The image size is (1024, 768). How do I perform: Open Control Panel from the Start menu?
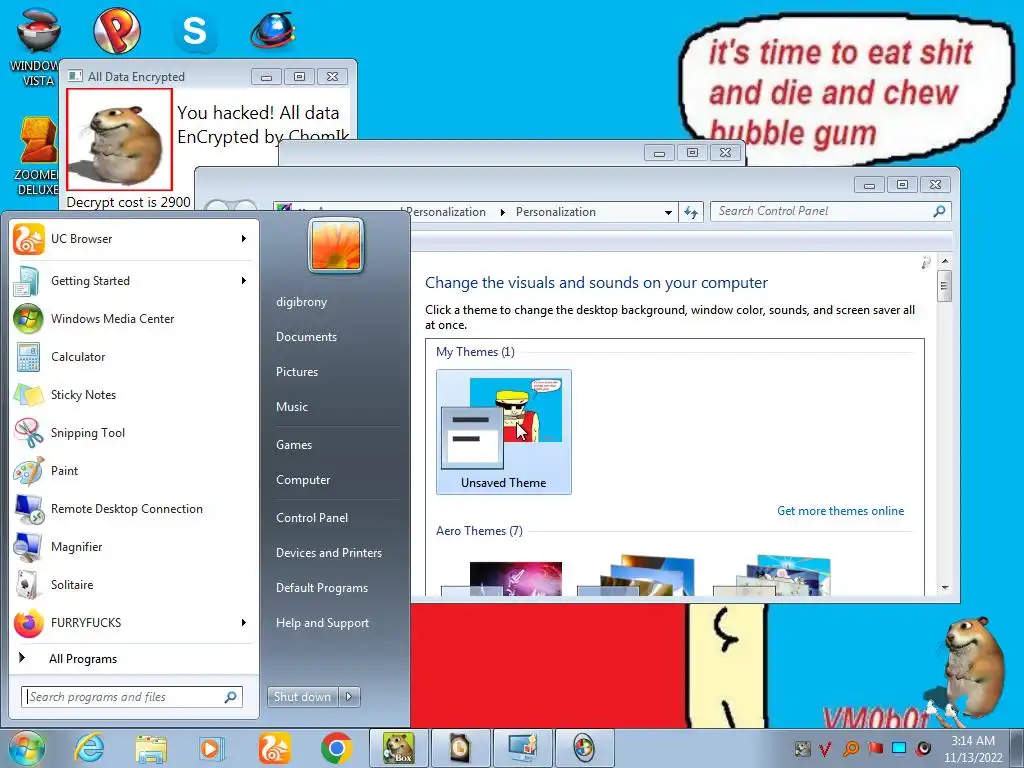point(312,518)
